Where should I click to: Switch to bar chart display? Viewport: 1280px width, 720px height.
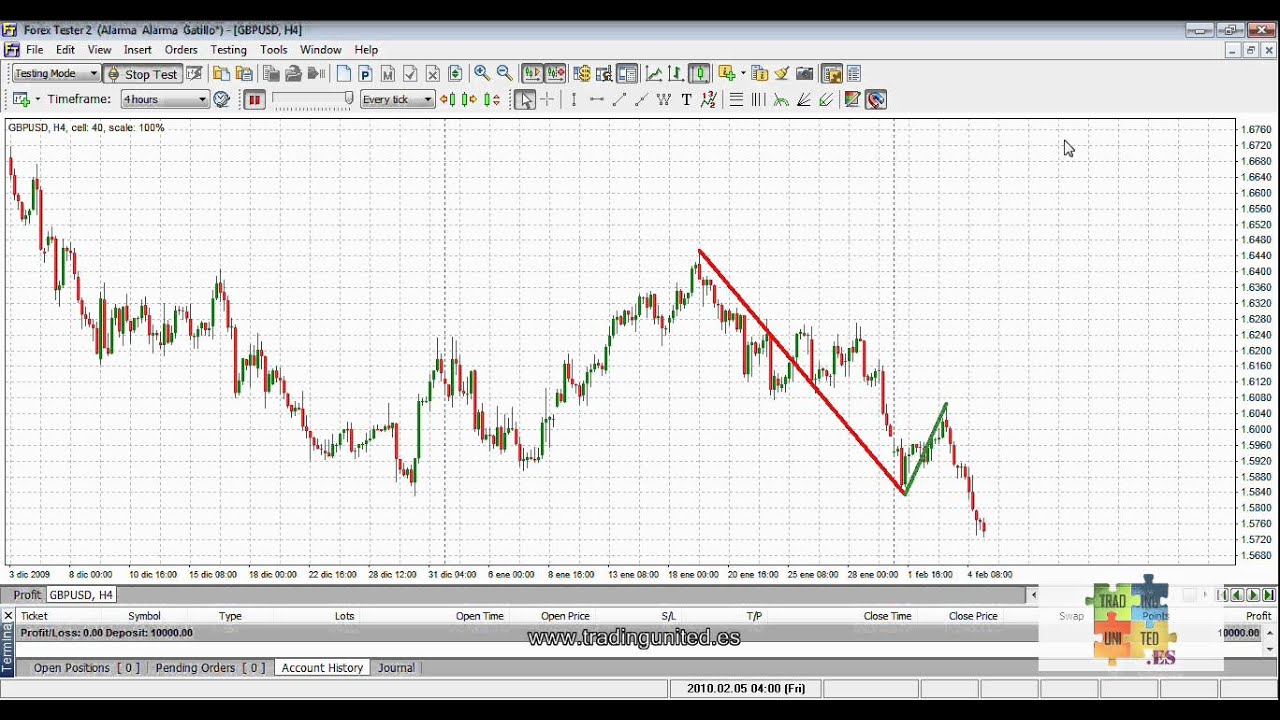[676, 73]
